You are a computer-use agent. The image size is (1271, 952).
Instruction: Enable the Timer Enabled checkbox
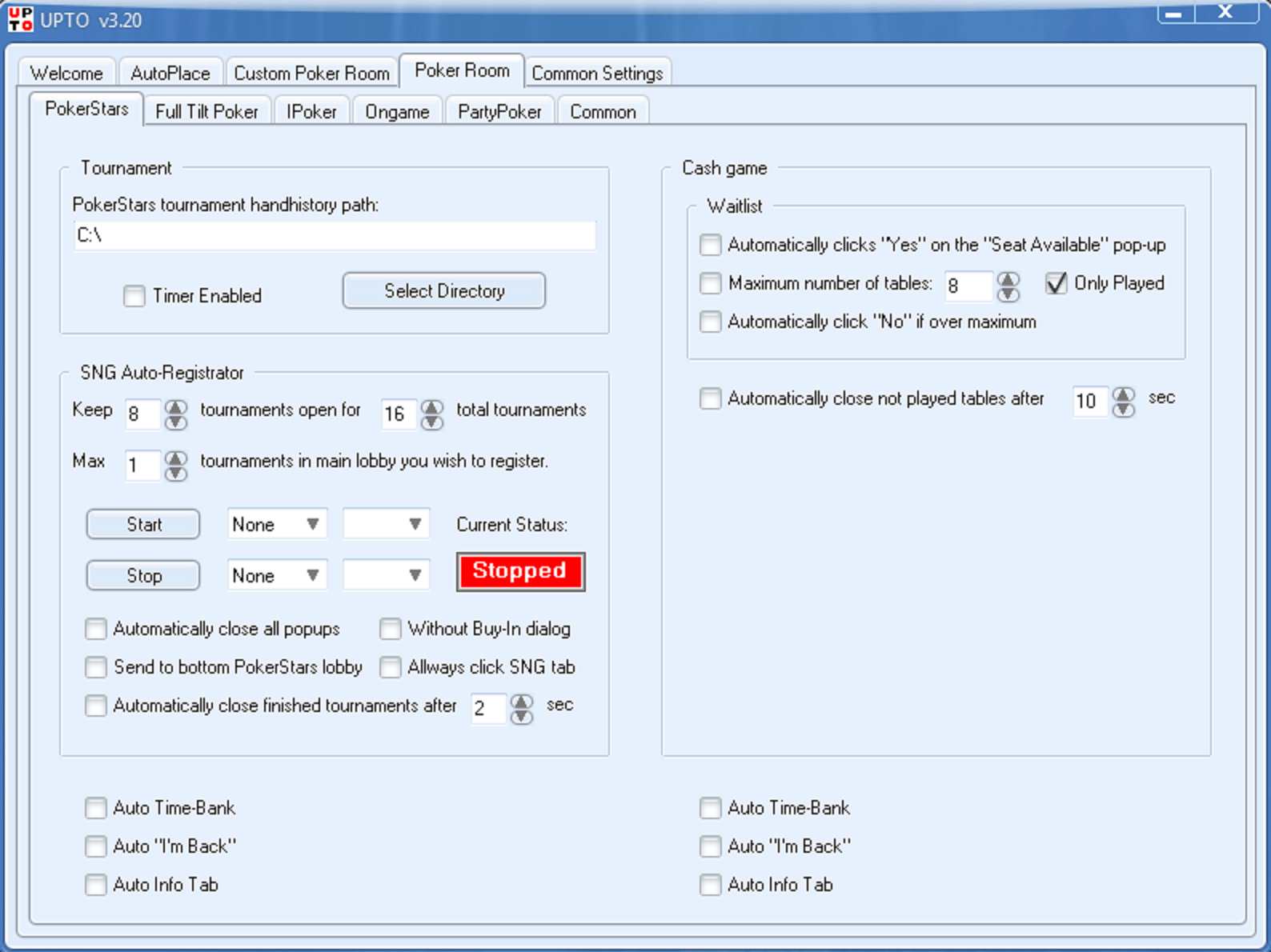134,296
